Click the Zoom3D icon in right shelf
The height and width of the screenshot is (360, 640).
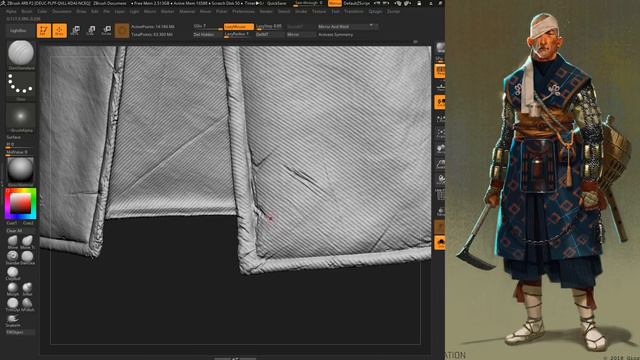click(x=440, y=164)
